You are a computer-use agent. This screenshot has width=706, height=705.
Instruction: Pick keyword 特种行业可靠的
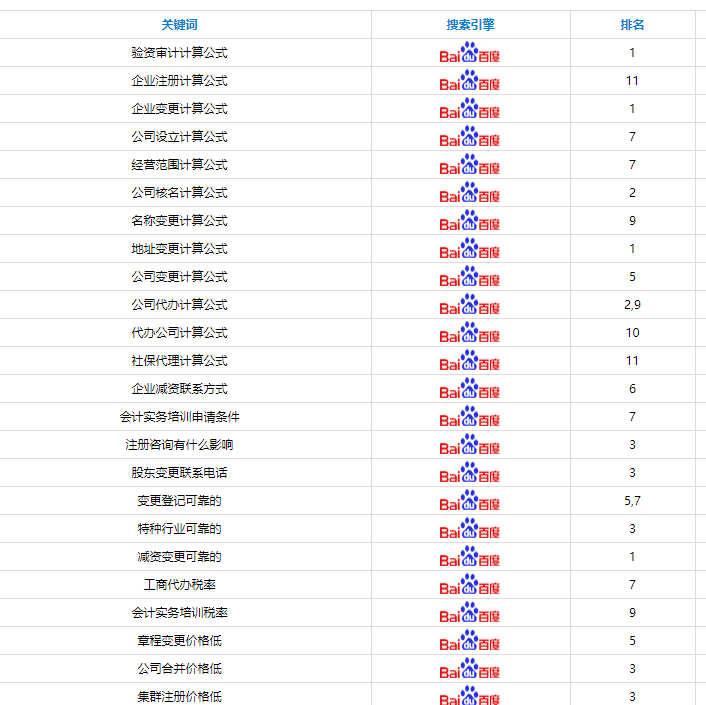179,529
